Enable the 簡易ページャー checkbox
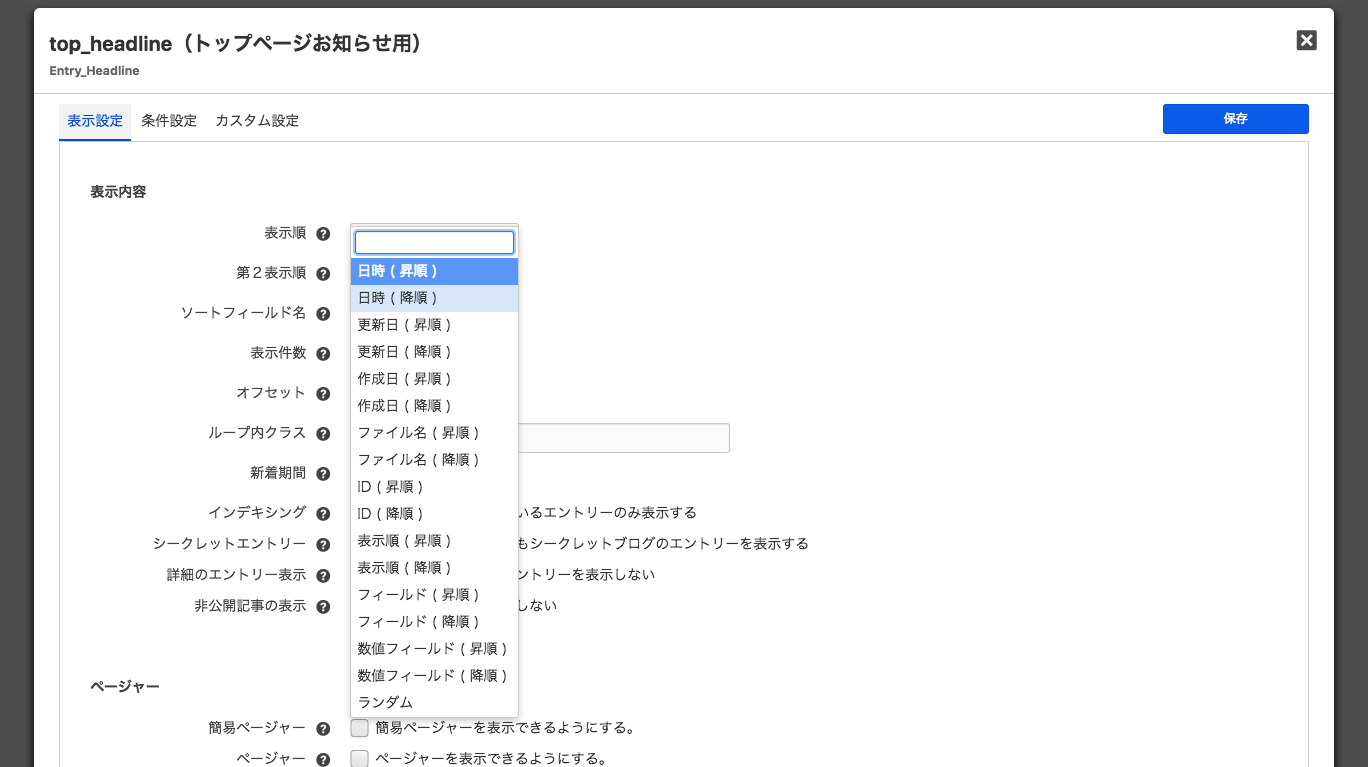The width and height of the screenshot is (1368, 767). (x=360, y=728)
